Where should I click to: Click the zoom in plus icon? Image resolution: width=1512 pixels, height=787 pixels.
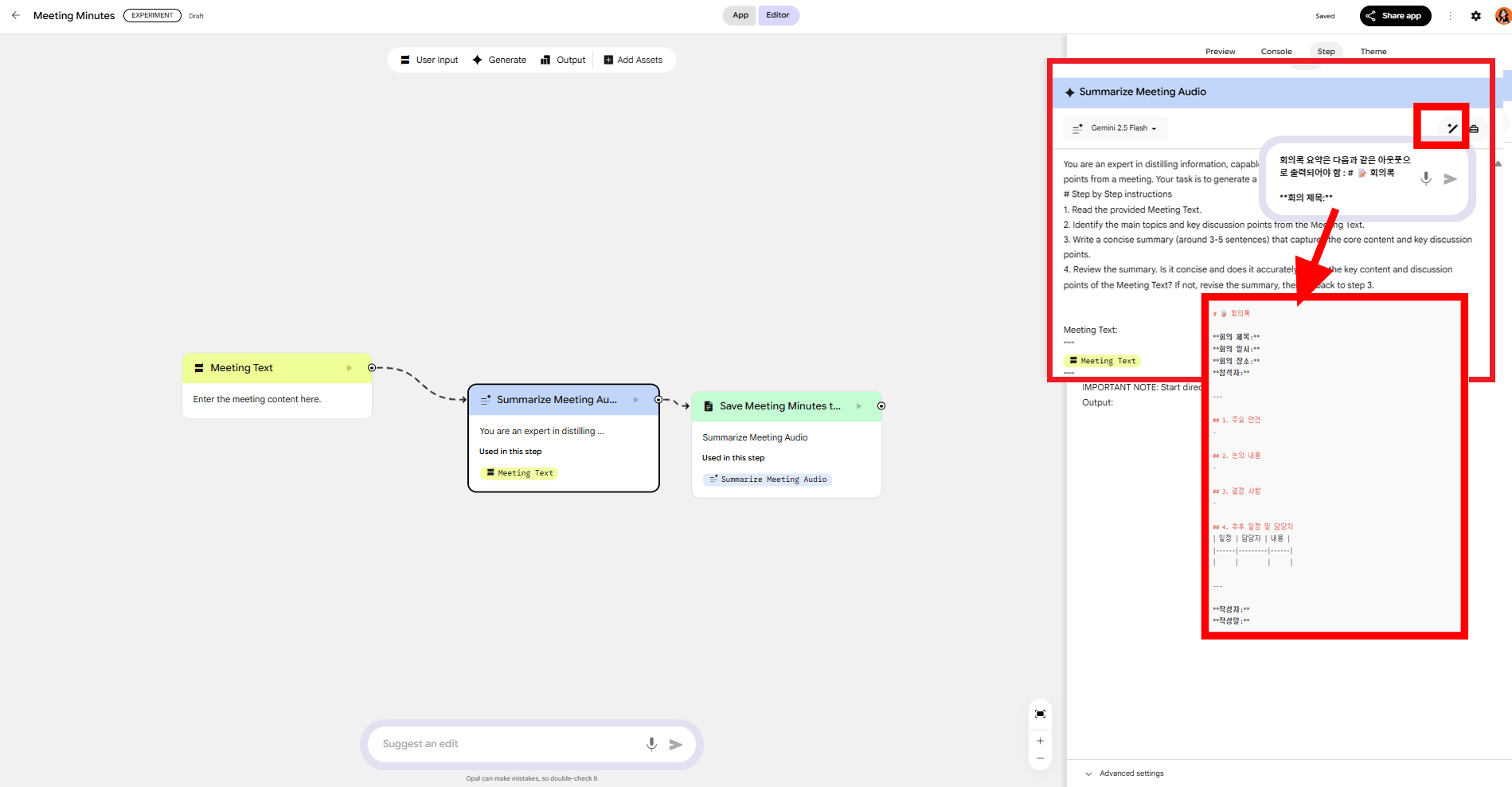(x=1040, y=741)
